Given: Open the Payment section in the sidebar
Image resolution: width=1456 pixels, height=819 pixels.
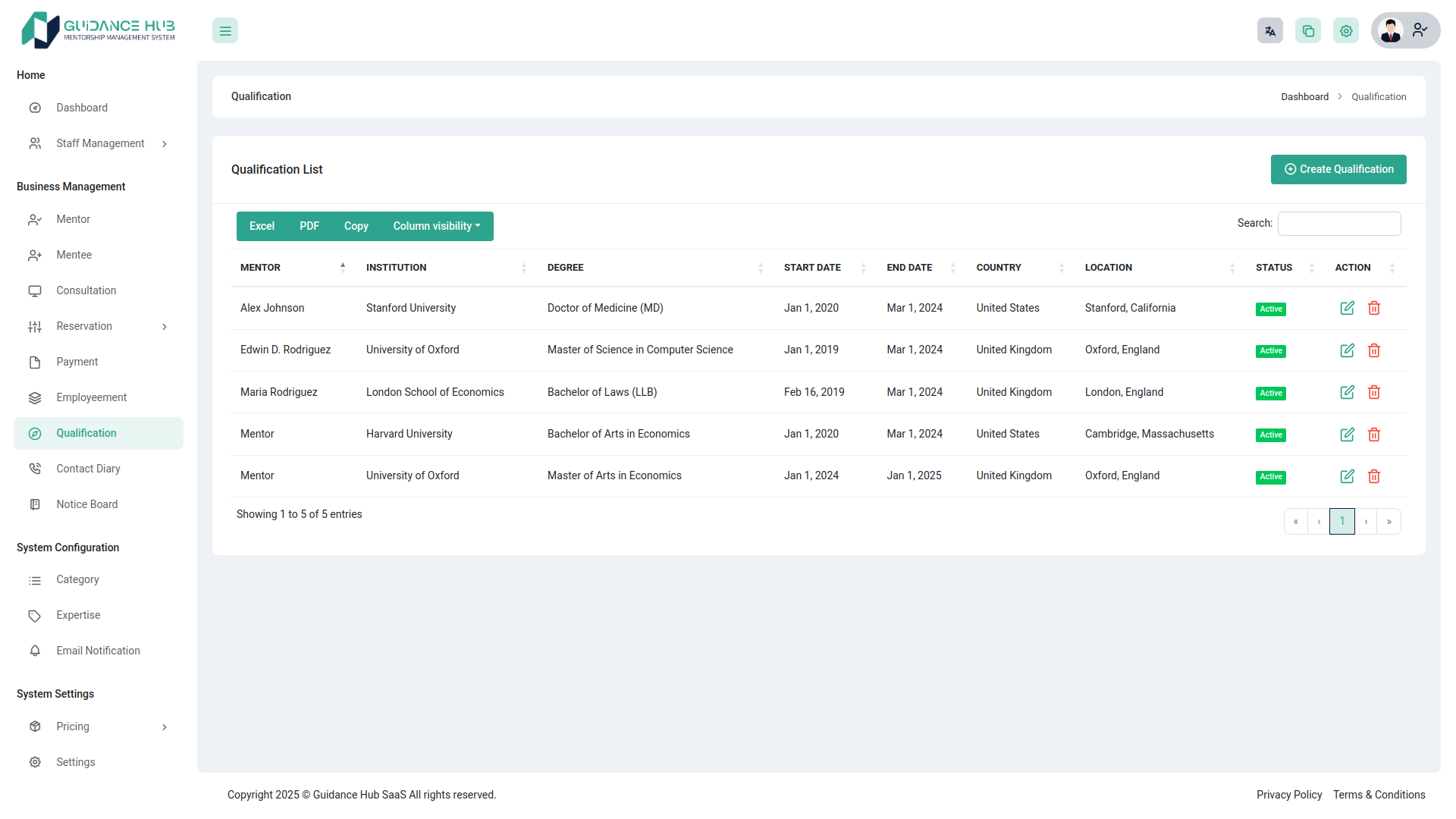Looking at the screenshot, I should click(78, 362).
